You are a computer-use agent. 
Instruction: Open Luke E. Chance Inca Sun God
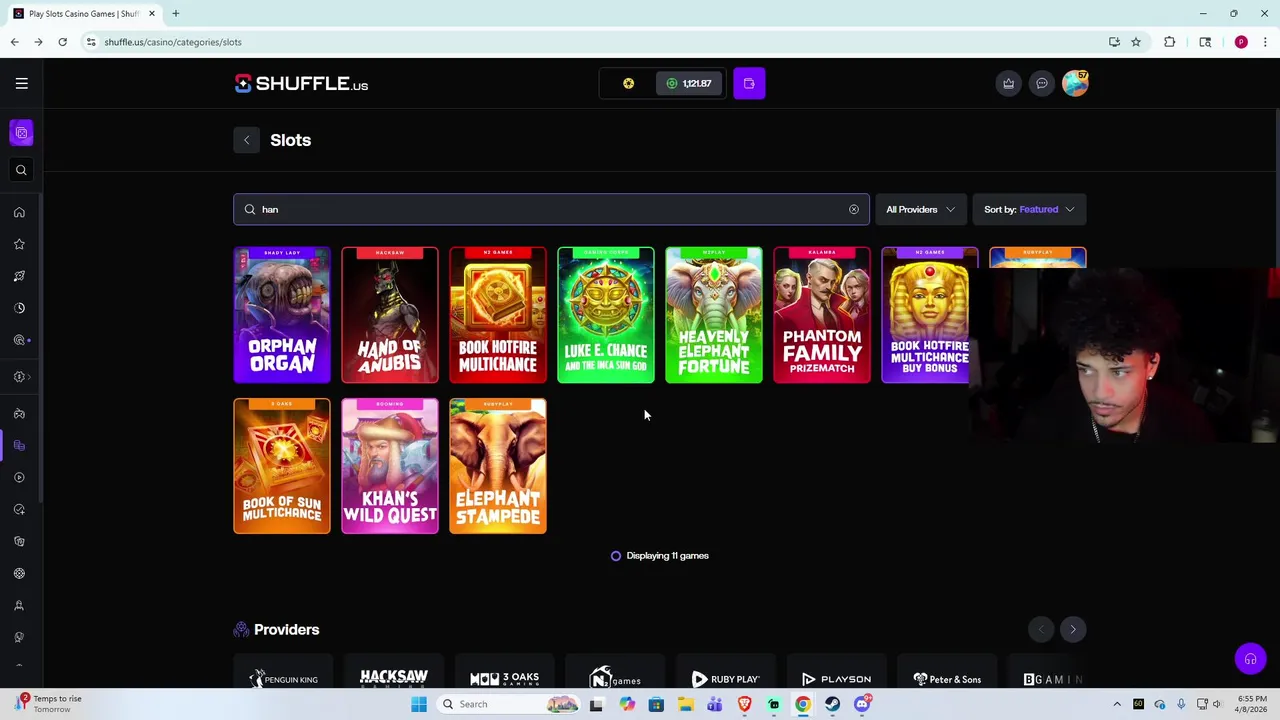coord(606,315)
